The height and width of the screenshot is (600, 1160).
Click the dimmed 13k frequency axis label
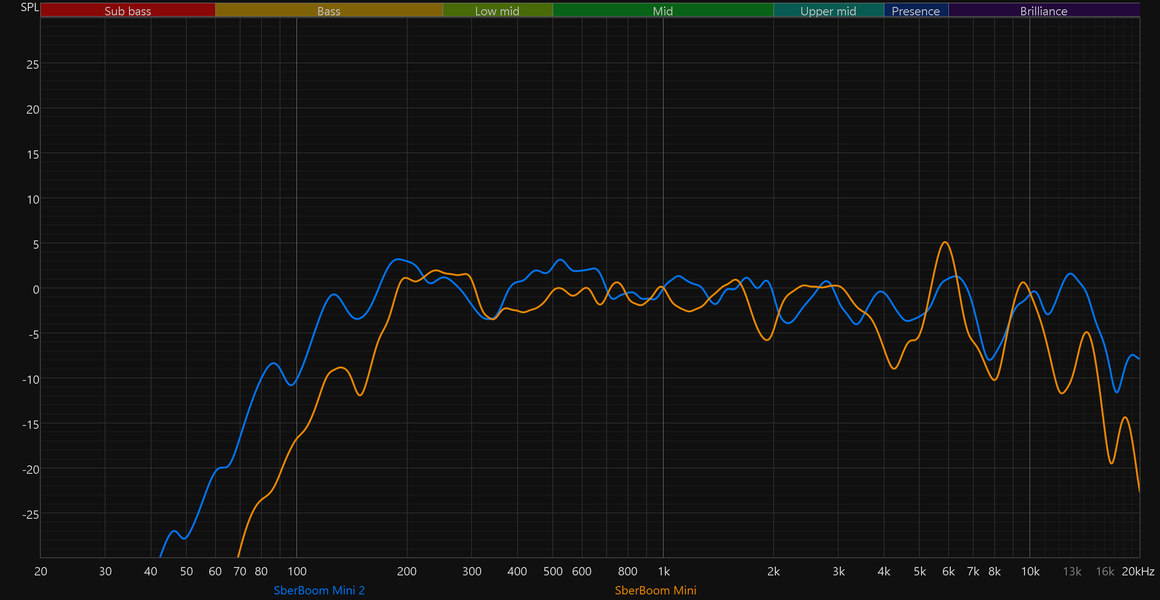[1072, 571]
